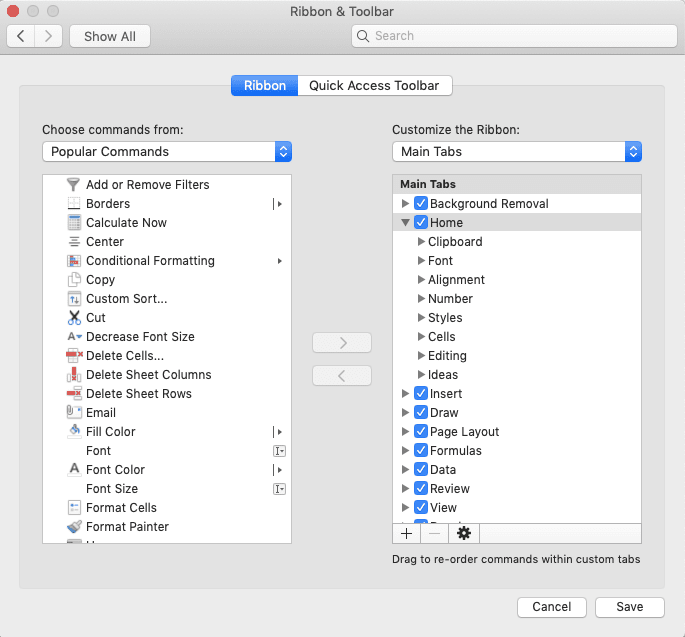Click the Cancel button
This screenshot has height=637, width=685.
click(551, 607)
